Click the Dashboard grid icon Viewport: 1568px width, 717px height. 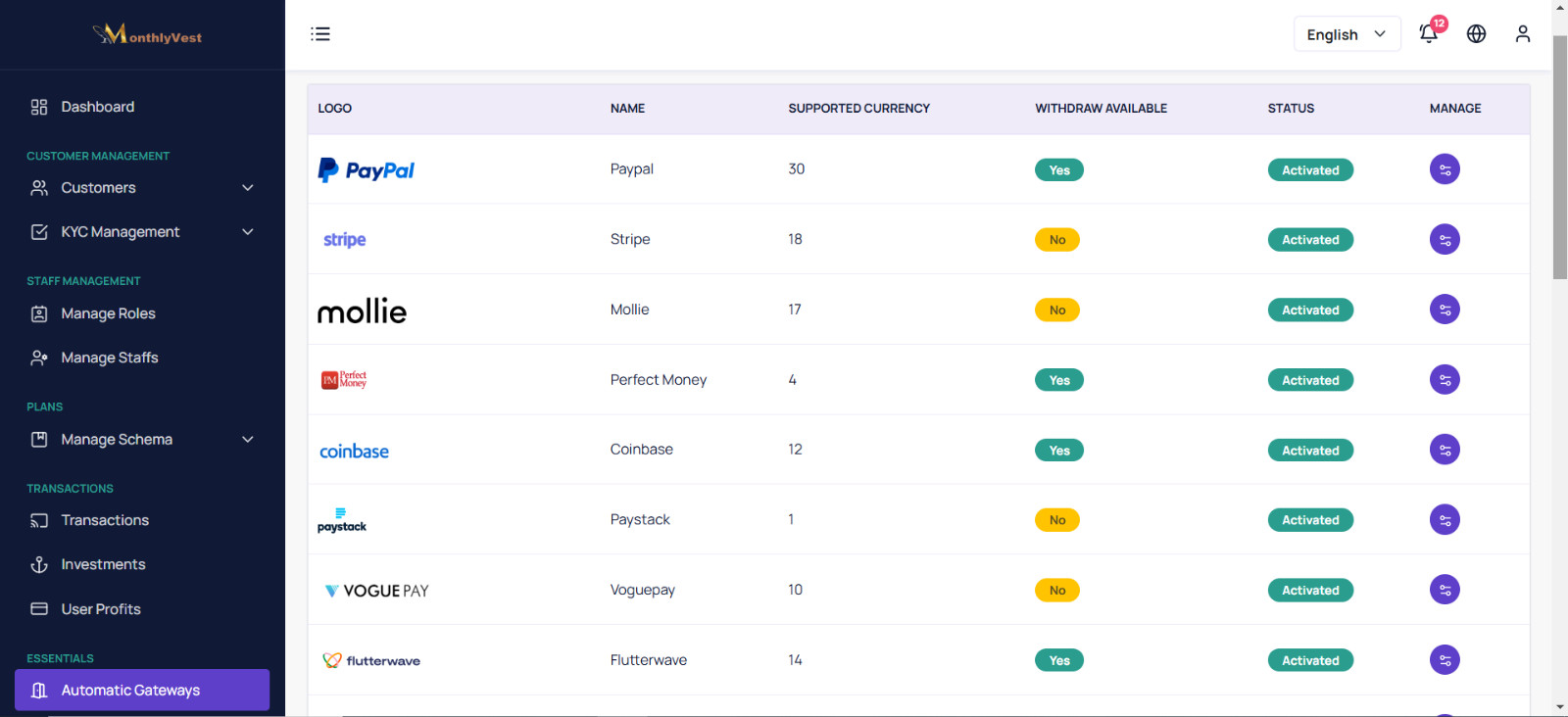pos(39,107)
